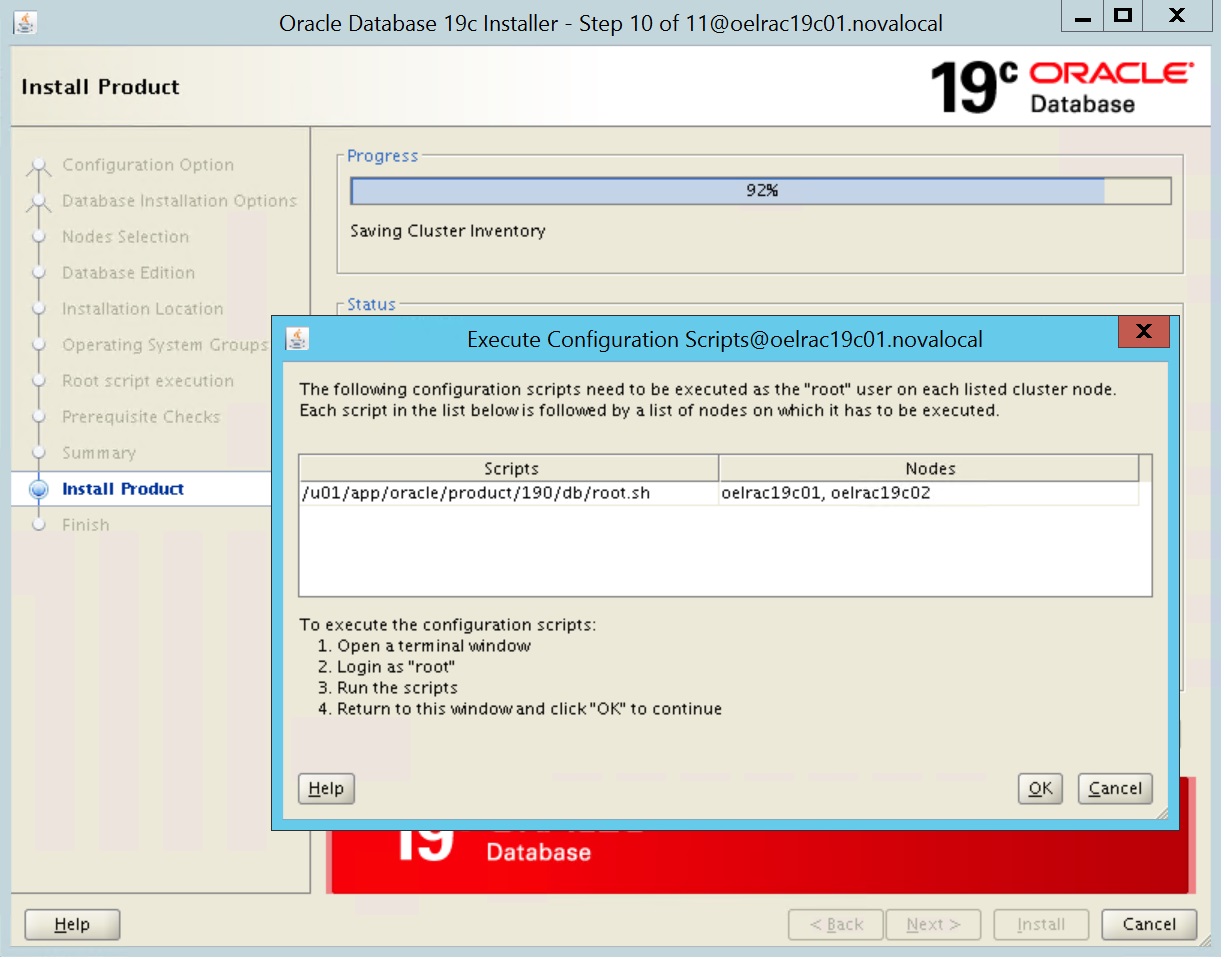Click the 'Run the scripts' instruction line
This screenshot has width=1224, height=959.
pyautogui.click(x=388, y=688)
